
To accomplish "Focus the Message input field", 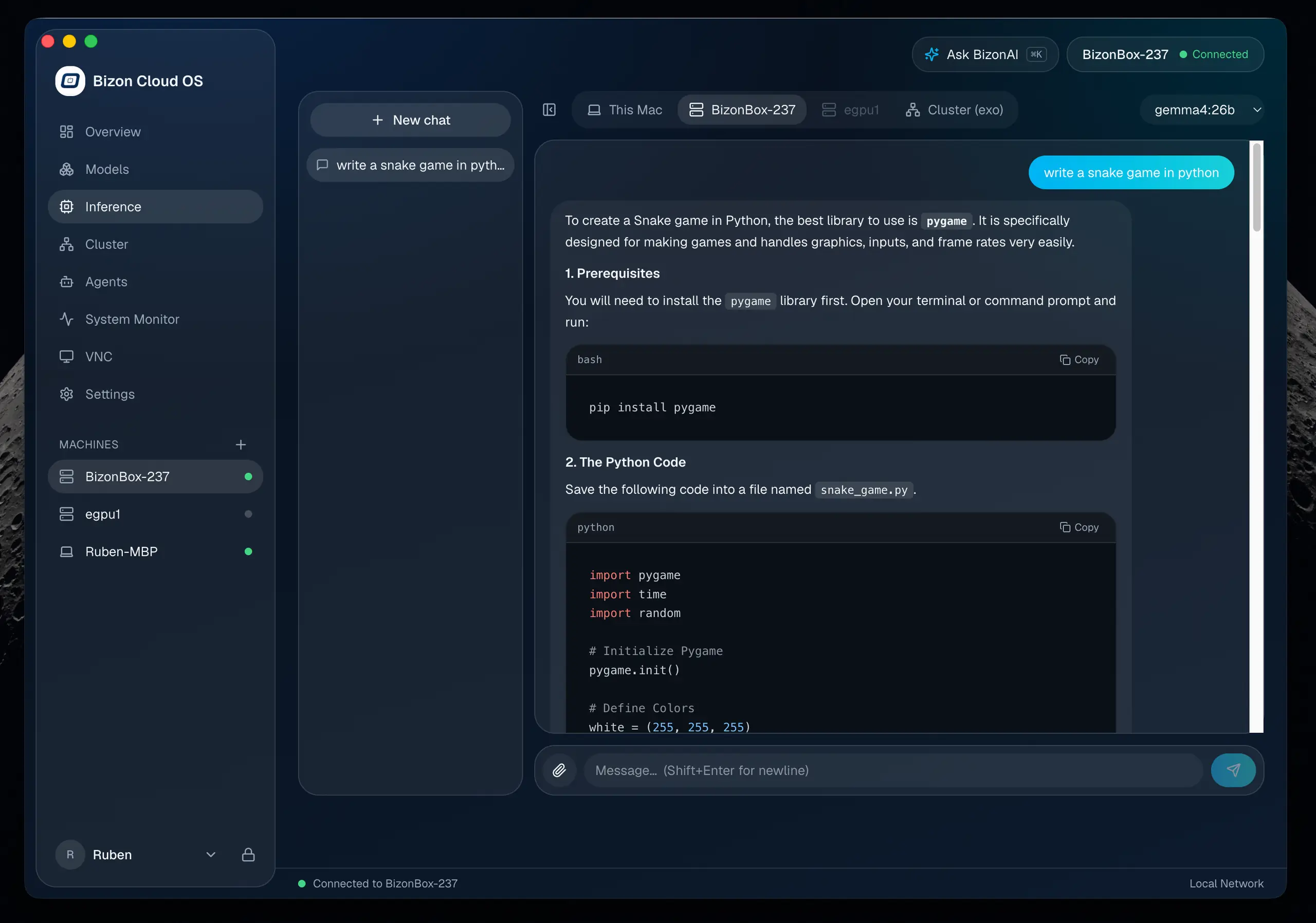I will click(x=892, y=770).
